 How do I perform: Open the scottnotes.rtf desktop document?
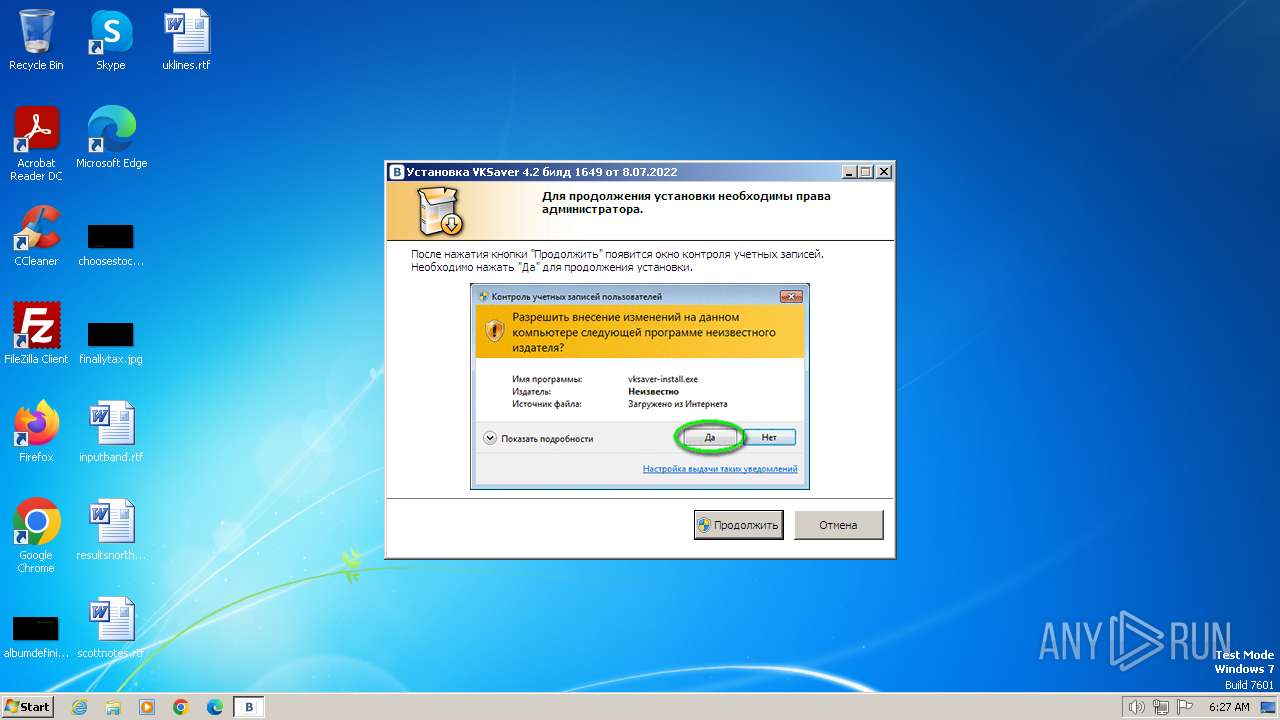pos(111,628)
